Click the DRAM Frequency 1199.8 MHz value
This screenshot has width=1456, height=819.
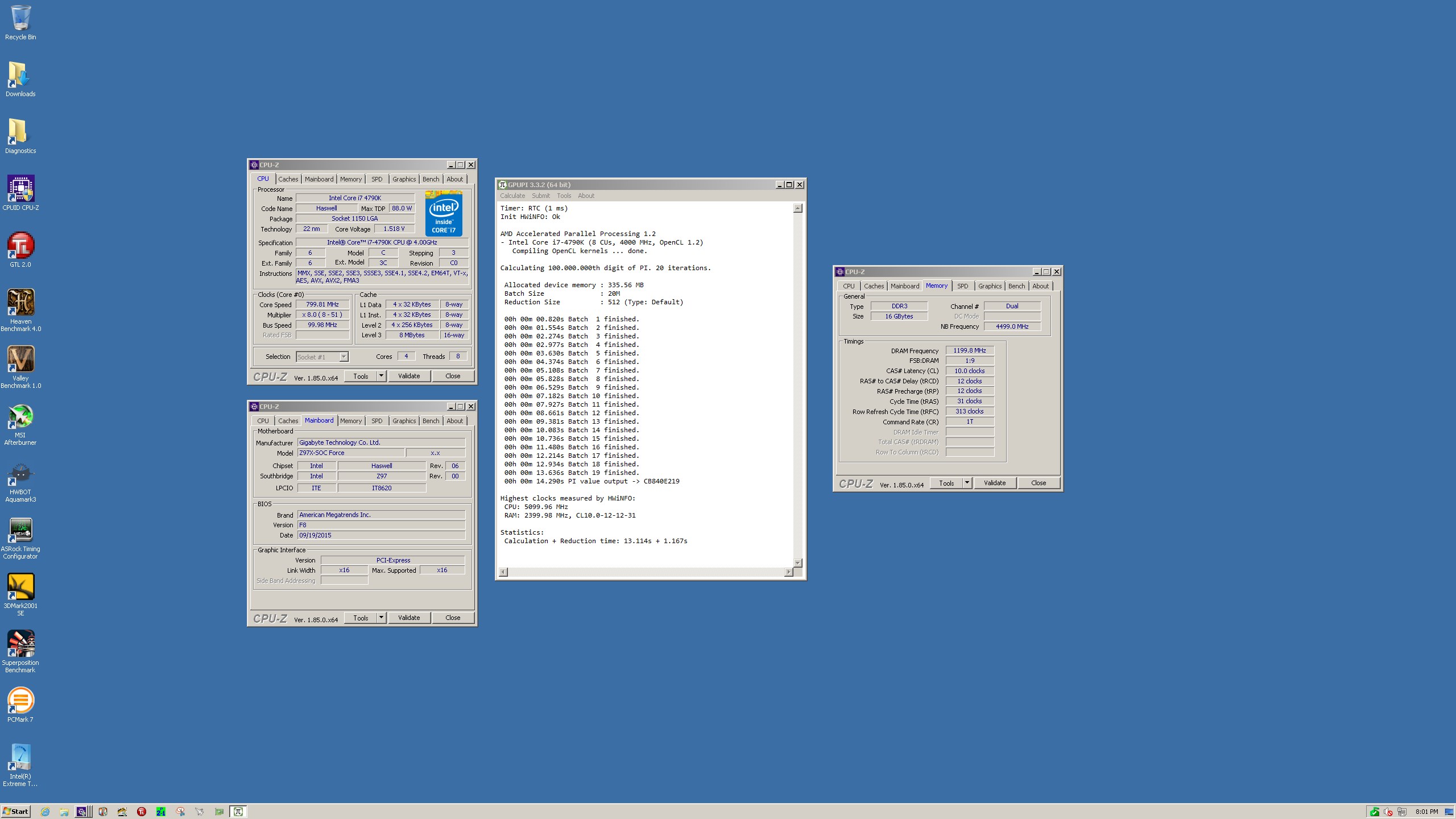coord(970,351)
